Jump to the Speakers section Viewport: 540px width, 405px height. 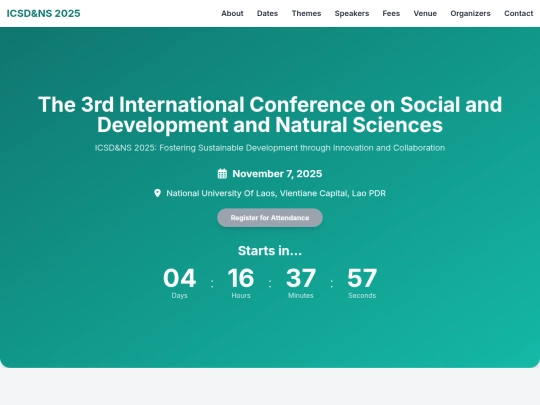[352, 13]
